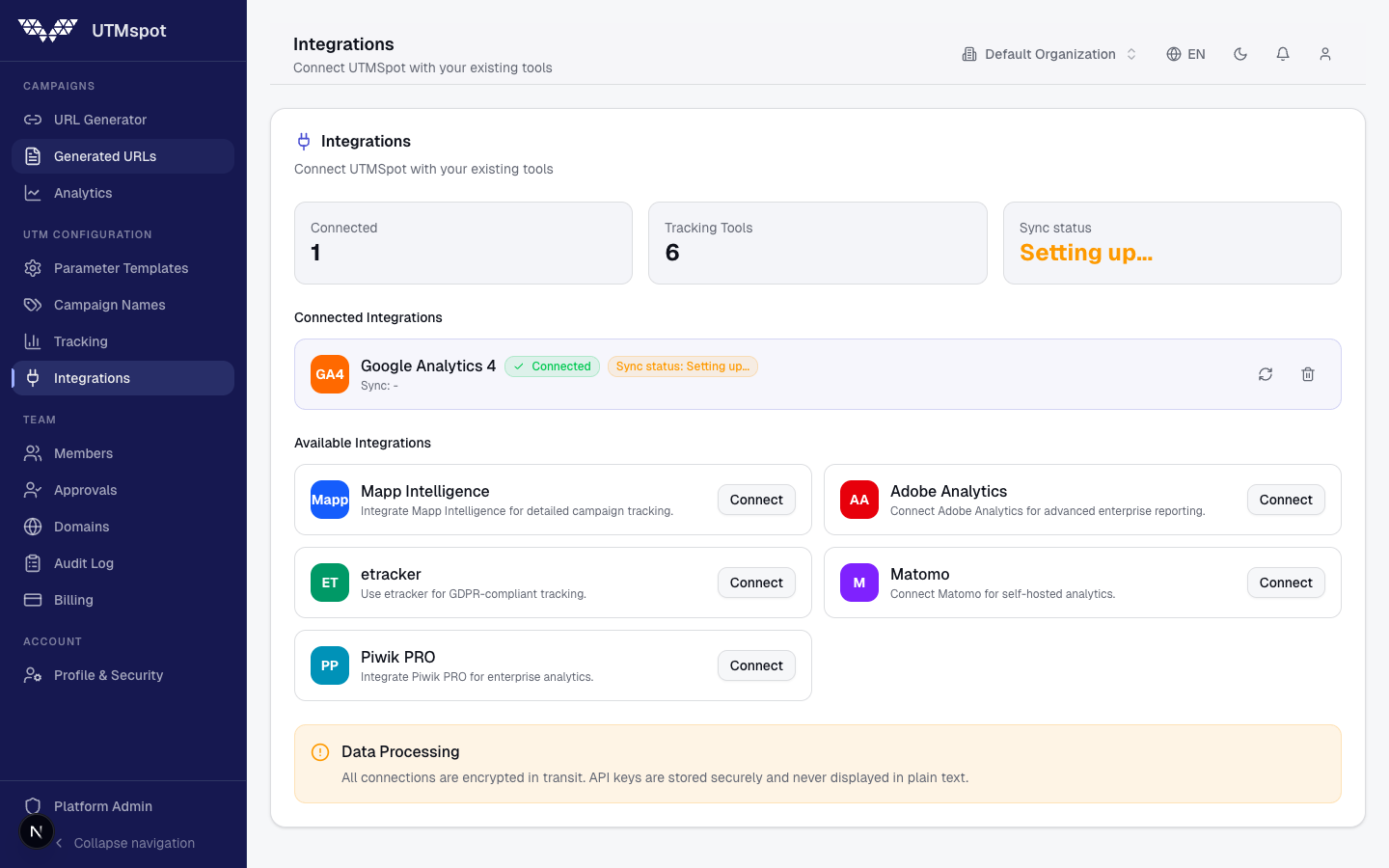
Task: Connect Adobe Analytics
Action: pos(1286,500)
